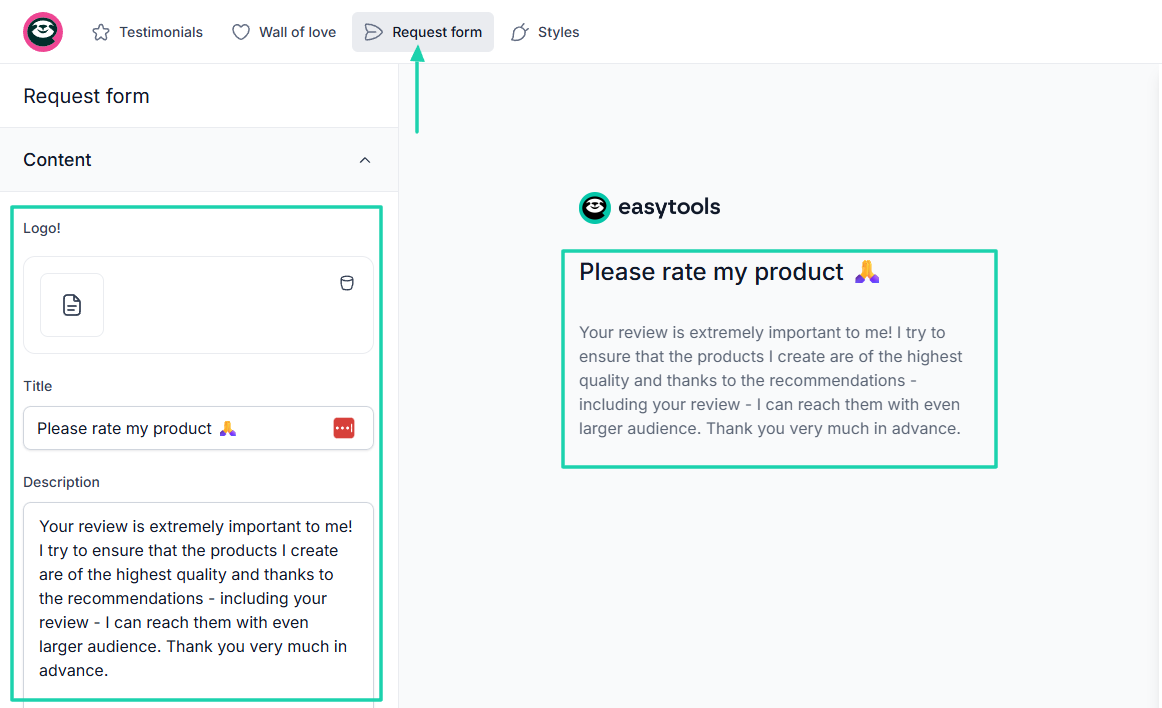Click the heart icon beside Wall of love
This screenshot has height=708, width=1162.
[241, 32]
